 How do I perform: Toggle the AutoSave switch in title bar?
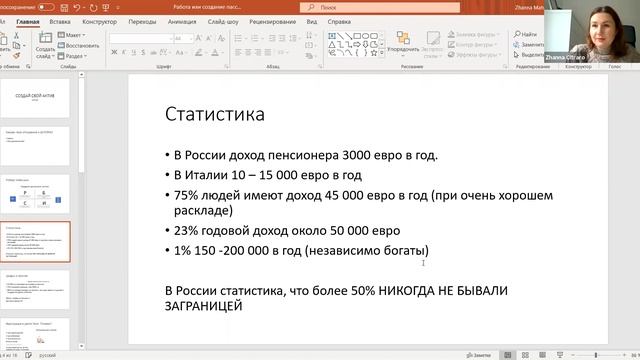point(46,7)
